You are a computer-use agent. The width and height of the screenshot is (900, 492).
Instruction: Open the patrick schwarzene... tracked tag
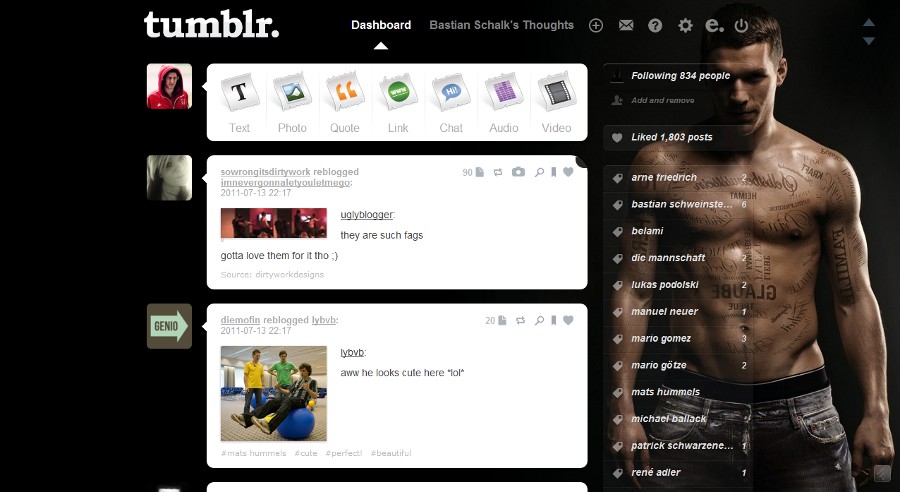click(677, 446)
